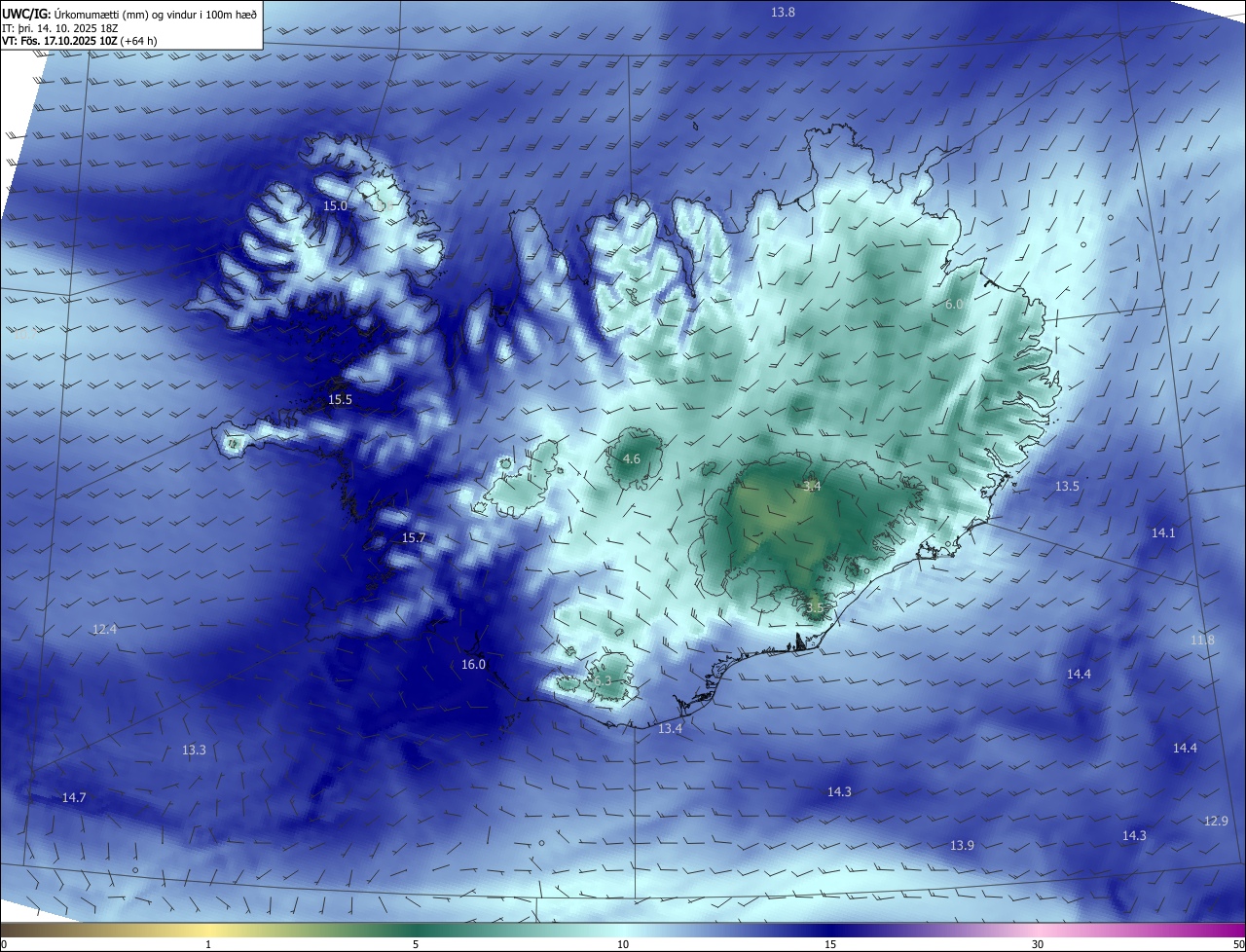Click the 13.8 value label
This screenshot has width=1246, height=952.
(783, 13)
